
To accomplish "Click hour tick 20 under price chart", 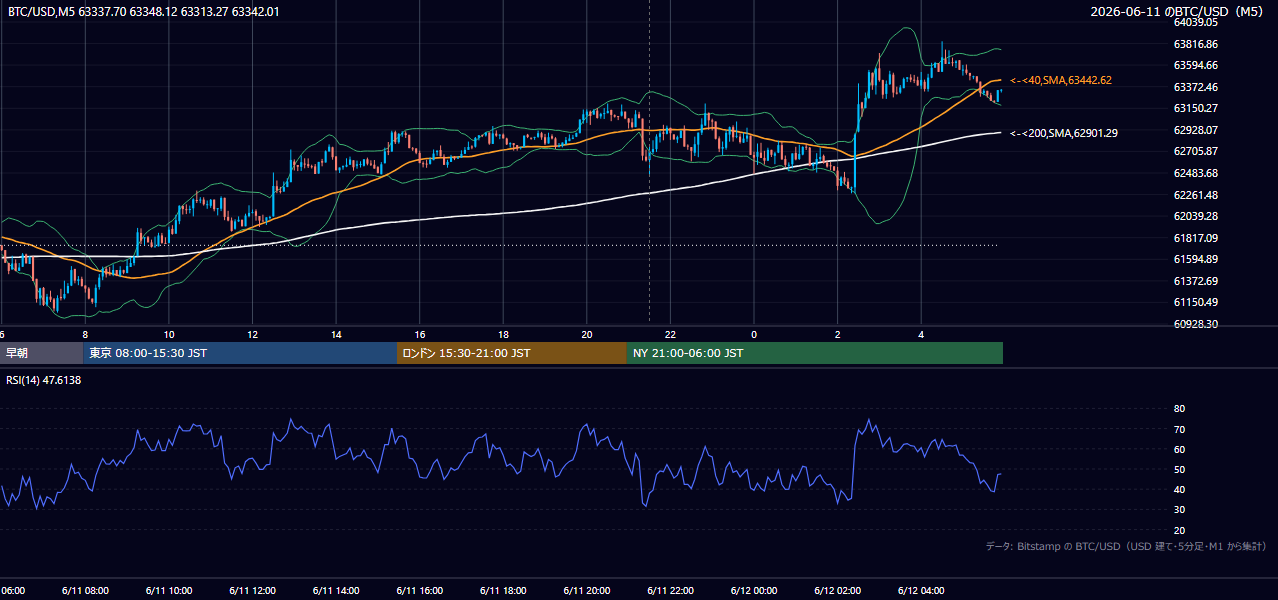I will click(587, 335).
